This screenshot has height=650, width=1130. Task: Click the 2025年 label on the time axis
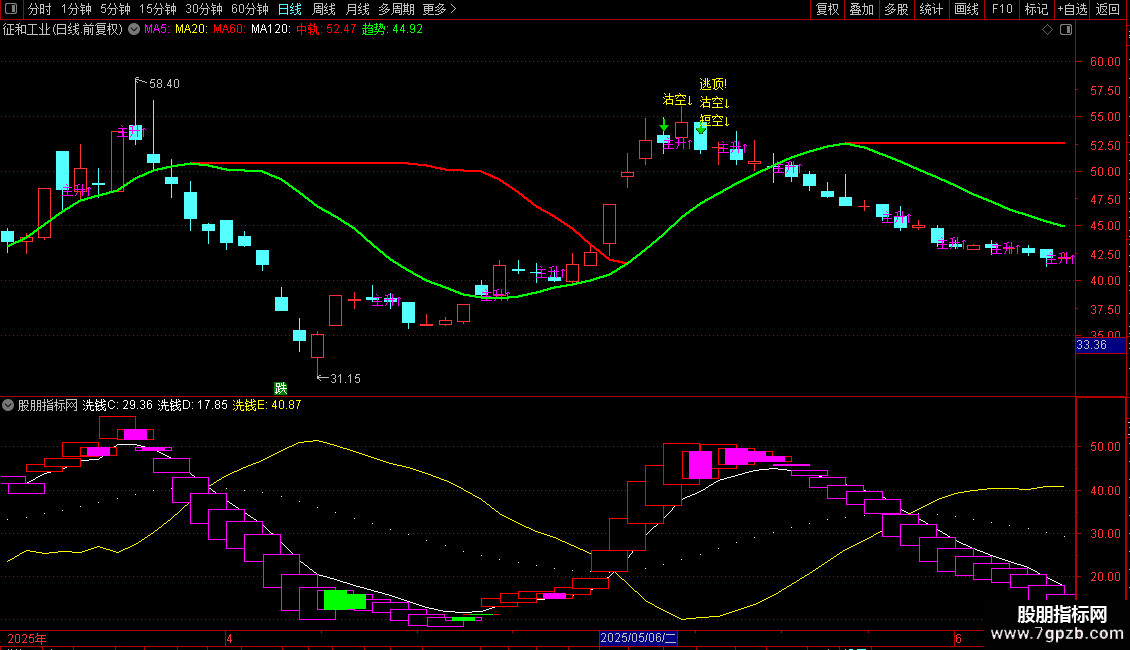(27, 639)
